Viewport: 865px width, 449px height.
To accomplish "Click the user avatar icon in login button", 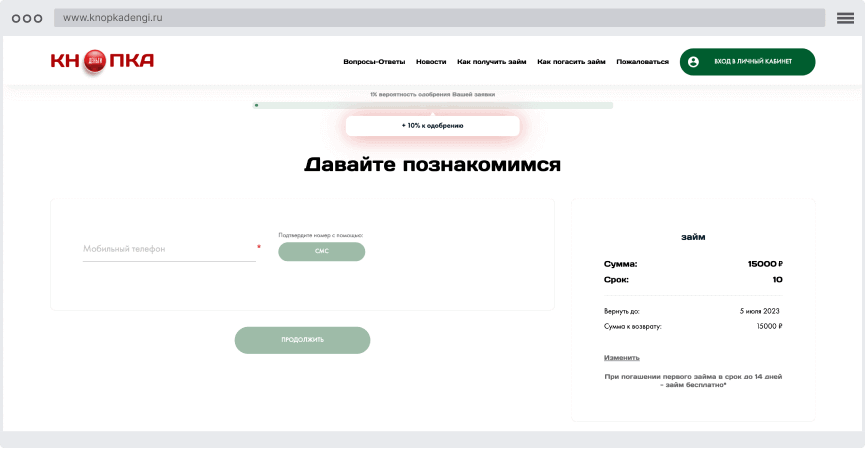I will click(693, 62).
